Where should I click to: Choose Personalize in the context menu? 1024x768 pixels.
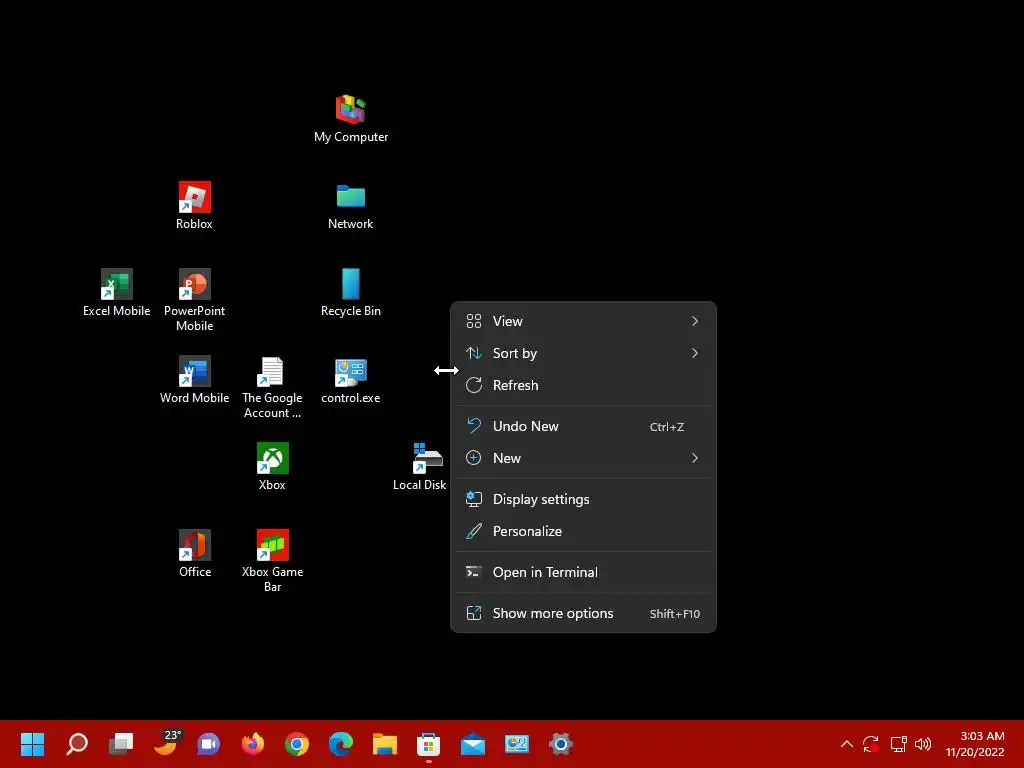583,532
